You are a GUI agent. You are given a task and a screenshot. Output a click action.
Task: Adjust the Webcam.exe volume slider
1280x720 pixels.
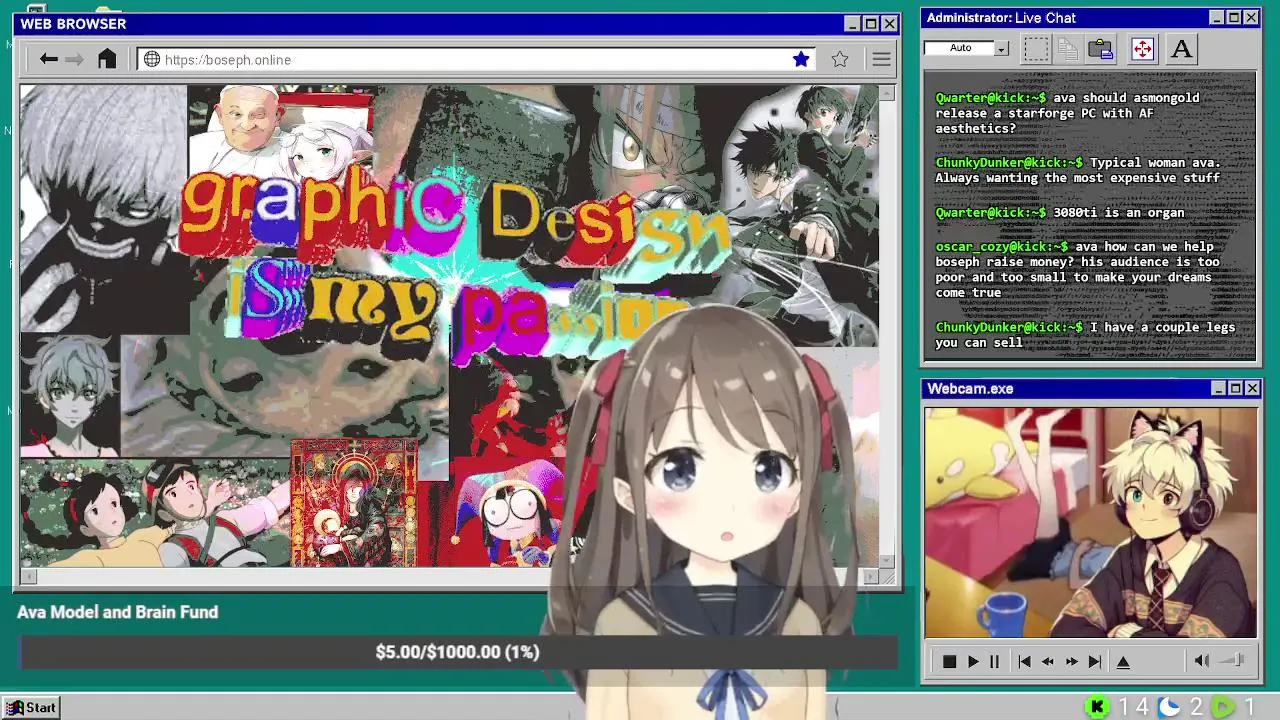[1234, 660]
